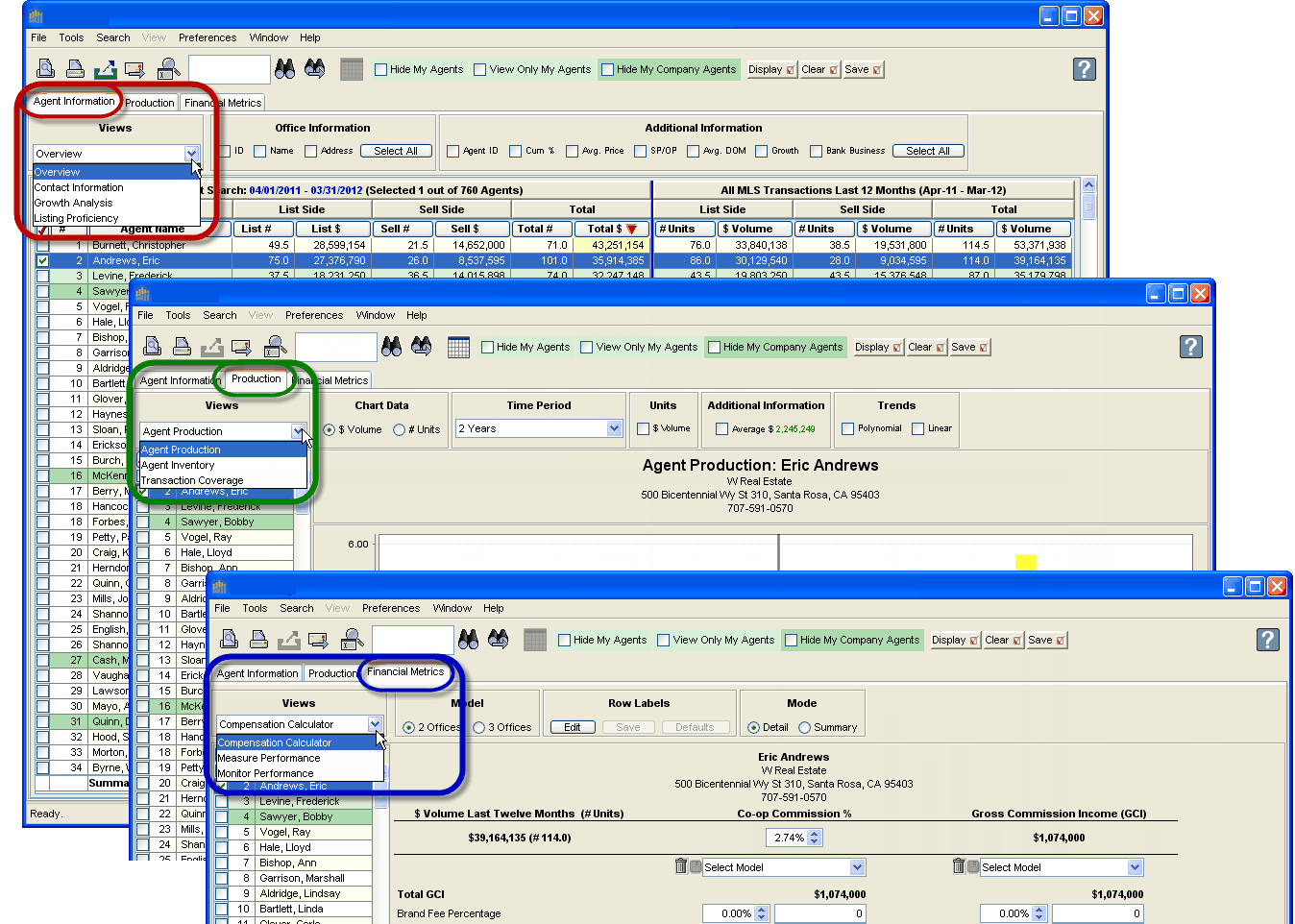Viewport: 1295px width, 924px height.
Task: Enable the Agent ID checkbox under Additional Information
Action: pyautogui.click(x=453, y=151)
